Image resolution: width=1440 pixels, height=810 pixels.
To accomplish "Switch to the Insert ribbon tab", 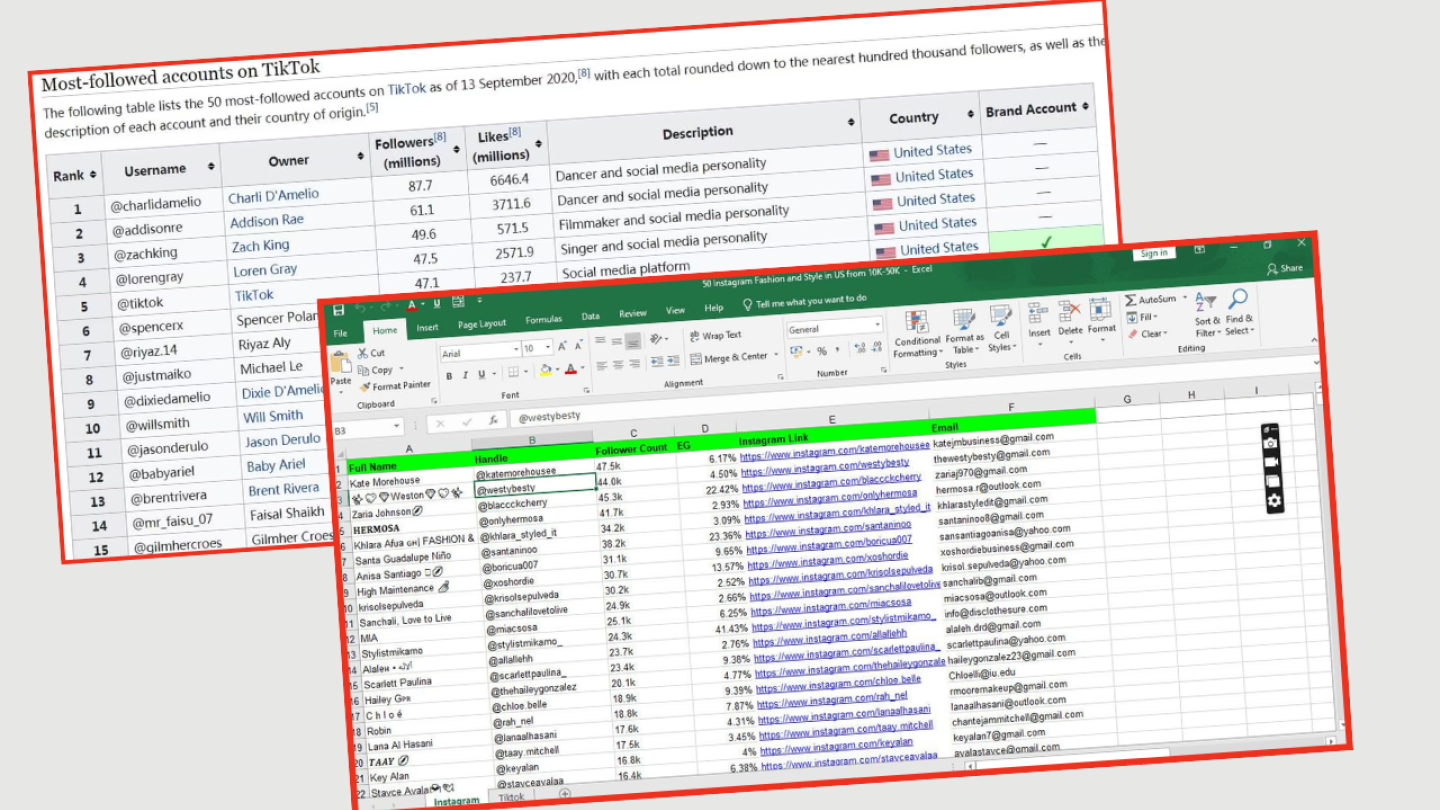I will (x=427, y=328).
